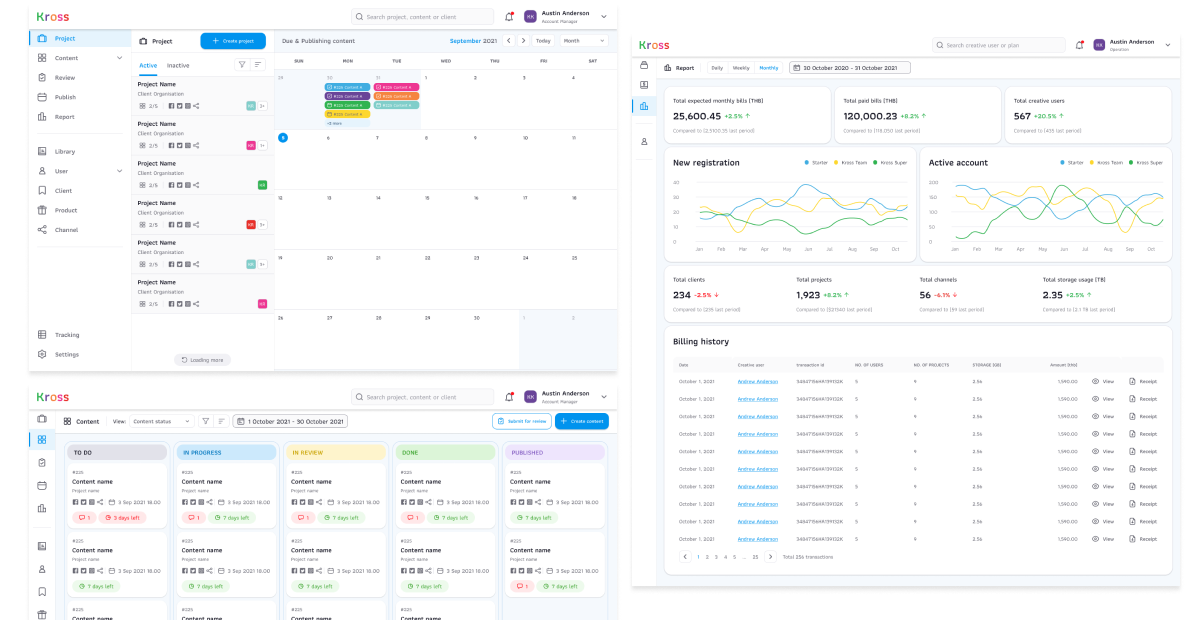This screenshot has height=620, width=1200.
Task: Open notifications bell in the Project window
Action: tap(509, 17)
